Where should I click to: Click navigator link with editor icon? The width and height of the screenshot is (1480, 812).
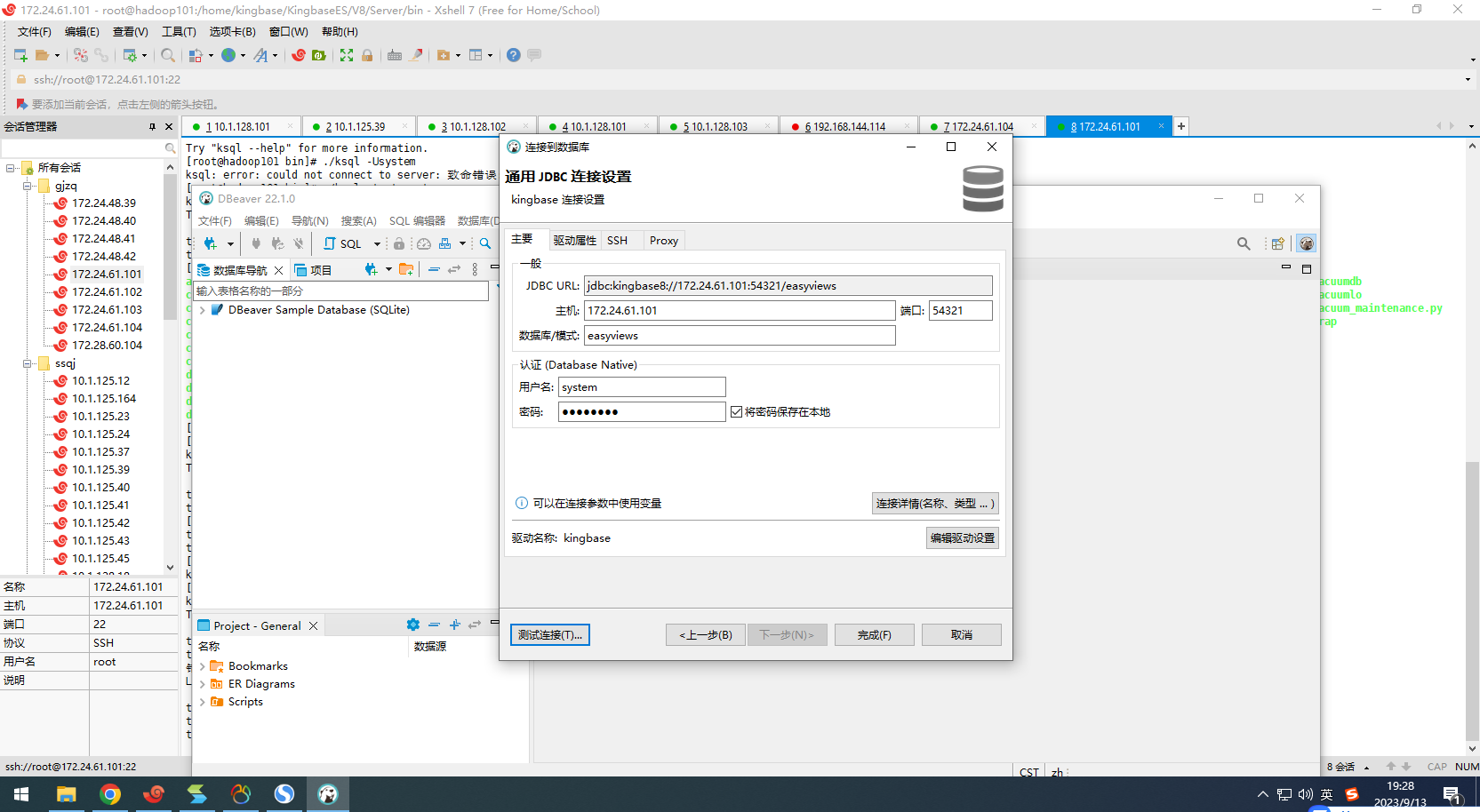coord(454,269)
